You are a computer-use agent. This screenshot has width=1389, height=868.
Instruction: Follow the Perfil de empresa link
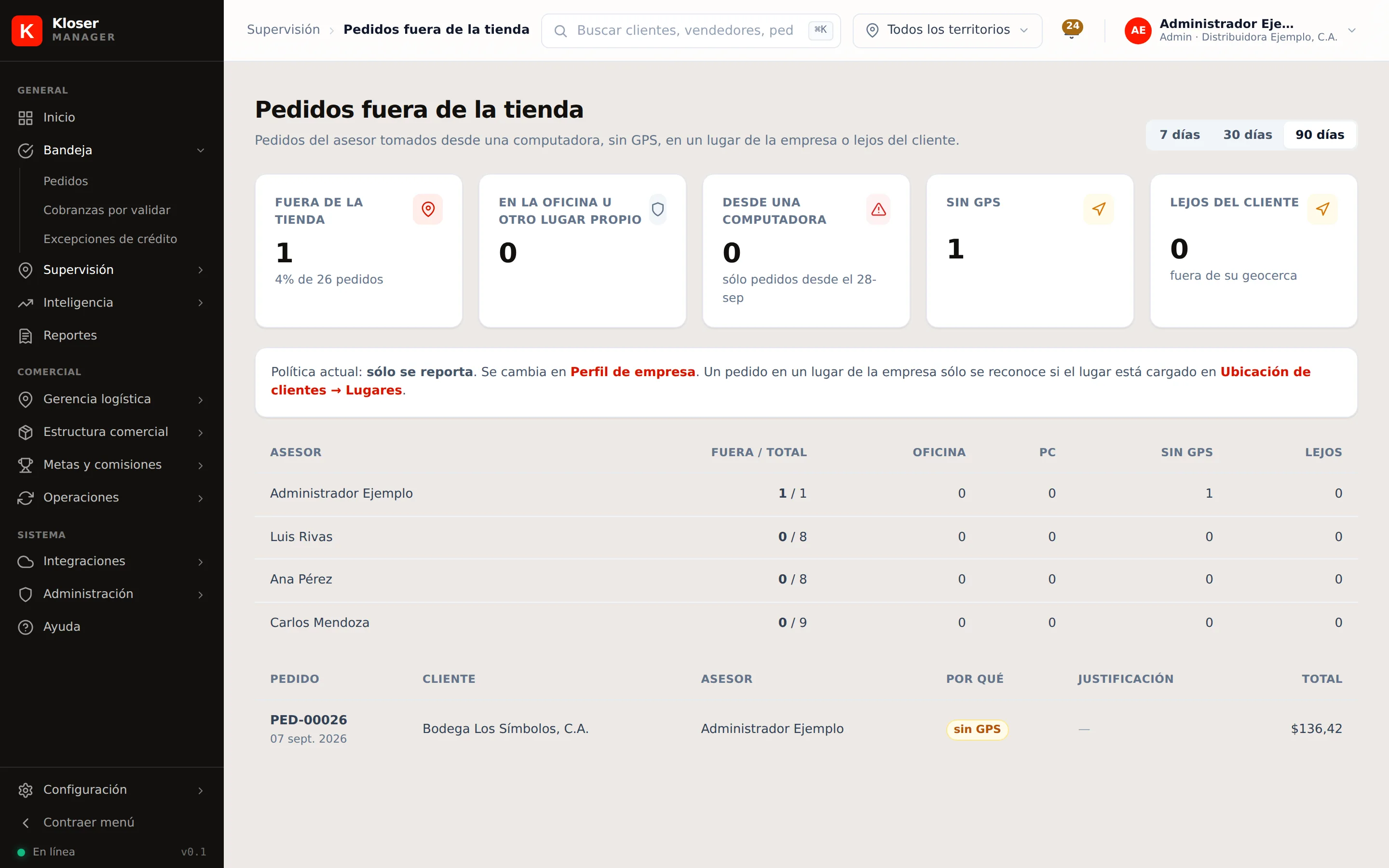[632, 372]
